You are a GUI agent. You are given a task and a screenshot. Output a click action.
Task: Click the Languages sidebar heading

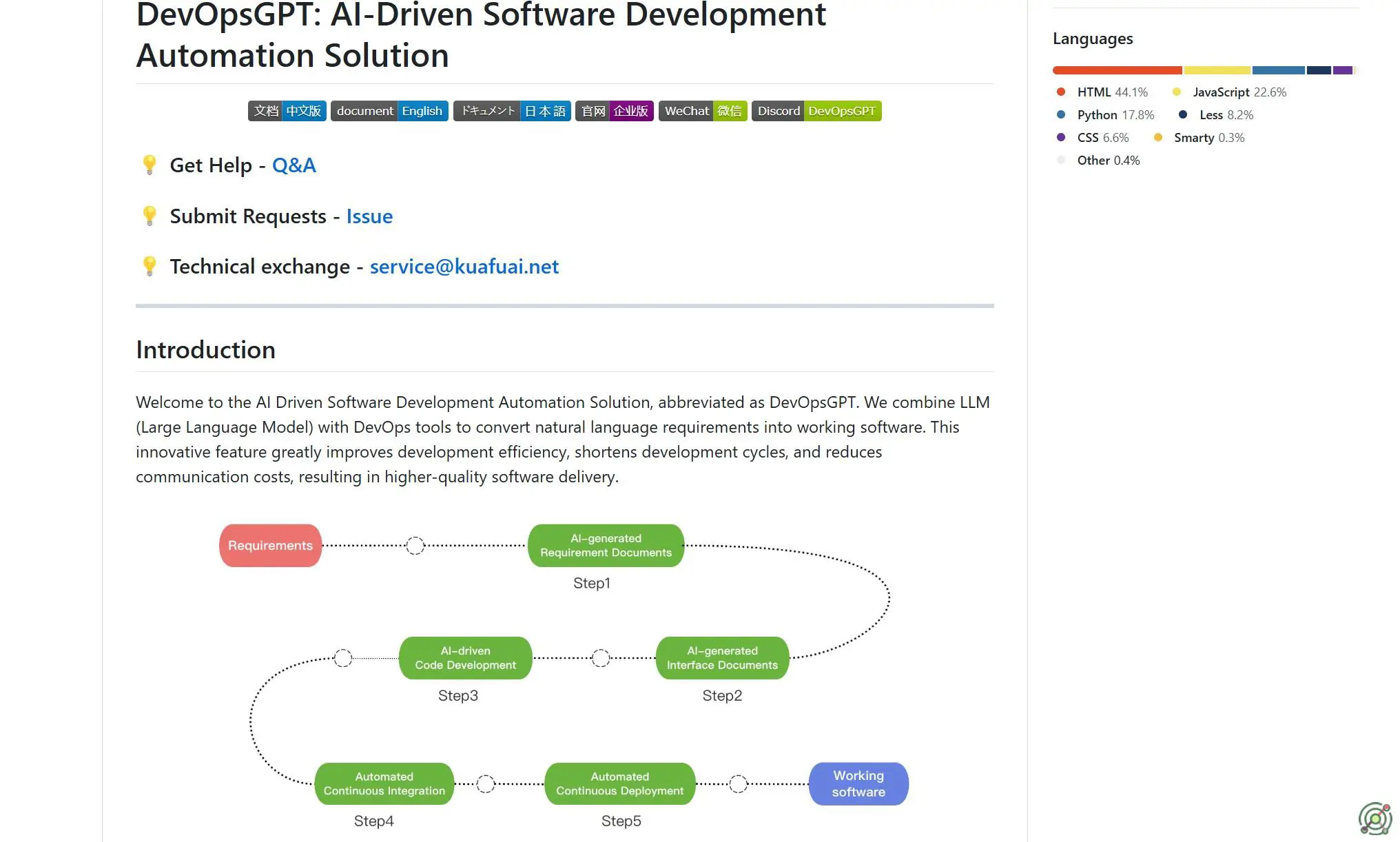pyautogui.click(x=1093, y=39)
